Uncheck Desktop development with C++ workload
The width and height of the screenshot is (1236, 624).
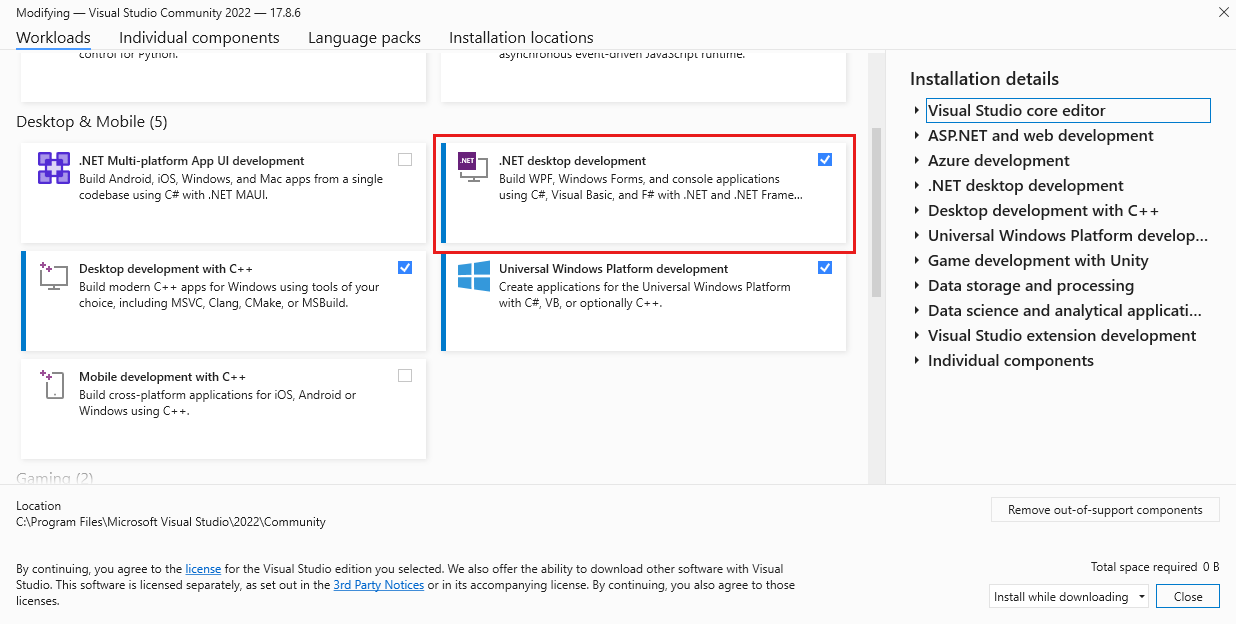coord(405,267)
